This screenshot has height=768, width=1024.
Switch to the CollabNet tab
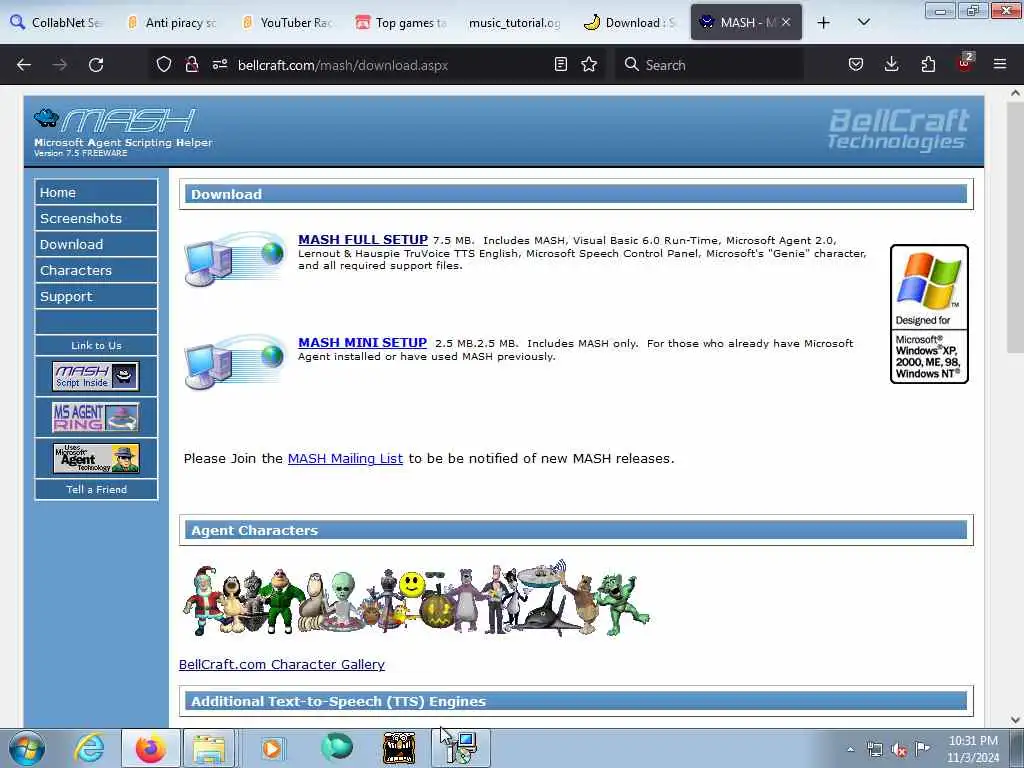coord(57,23)
